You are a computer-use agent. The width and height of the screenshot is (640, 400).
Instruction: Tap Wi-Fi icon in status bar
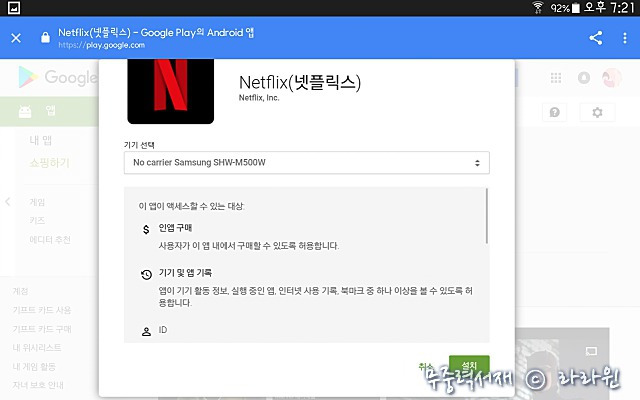(x=538, y=7)
